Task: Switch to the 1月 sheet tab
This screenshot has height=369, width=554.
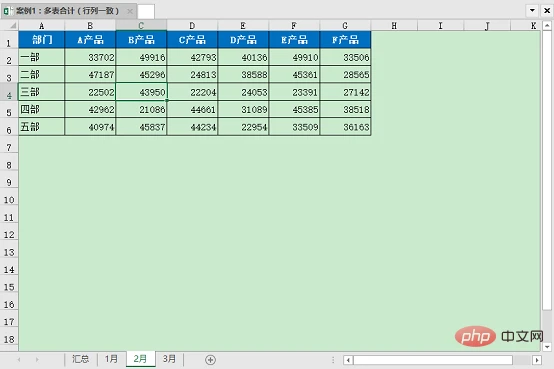Action: click(x=111, y=359)
